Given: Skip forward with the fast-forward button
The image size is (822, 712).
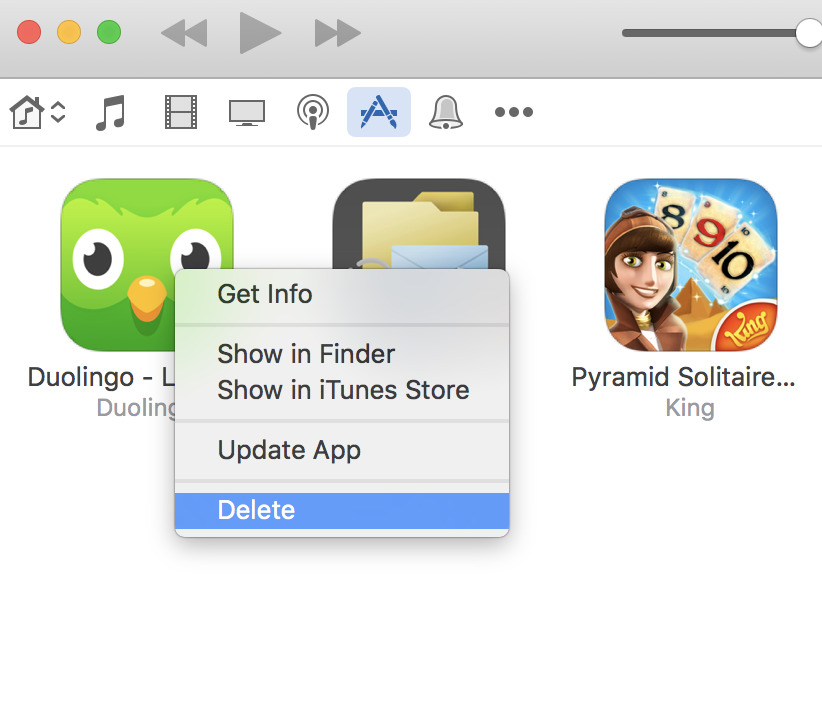Looking at the screenshot, I should coord(338,33).
